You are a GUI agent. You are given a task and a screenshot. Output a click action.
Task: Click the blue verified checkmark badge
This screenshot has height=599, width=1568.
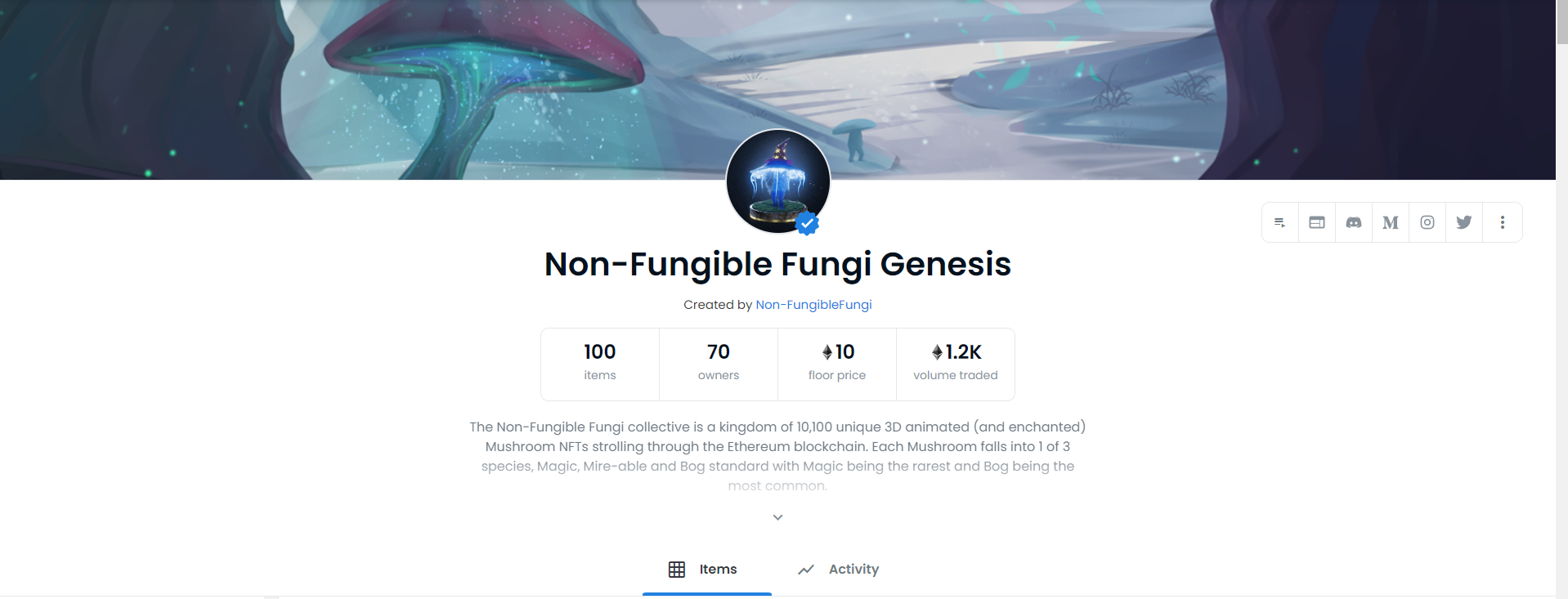(808, 223)
